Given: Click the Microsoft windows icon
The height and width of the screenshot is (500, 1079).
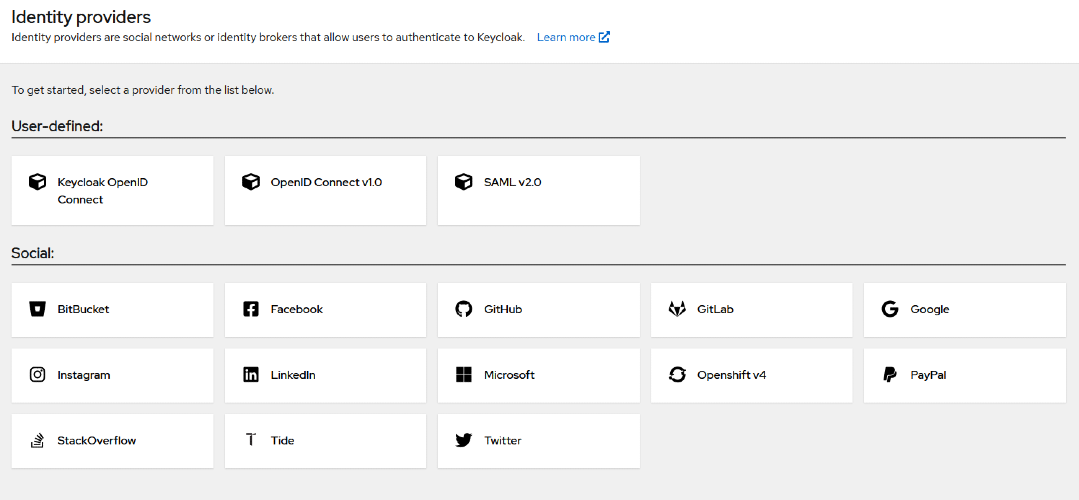Looking at the screenshot, I should pyautogui.click(x=464, y=375).
